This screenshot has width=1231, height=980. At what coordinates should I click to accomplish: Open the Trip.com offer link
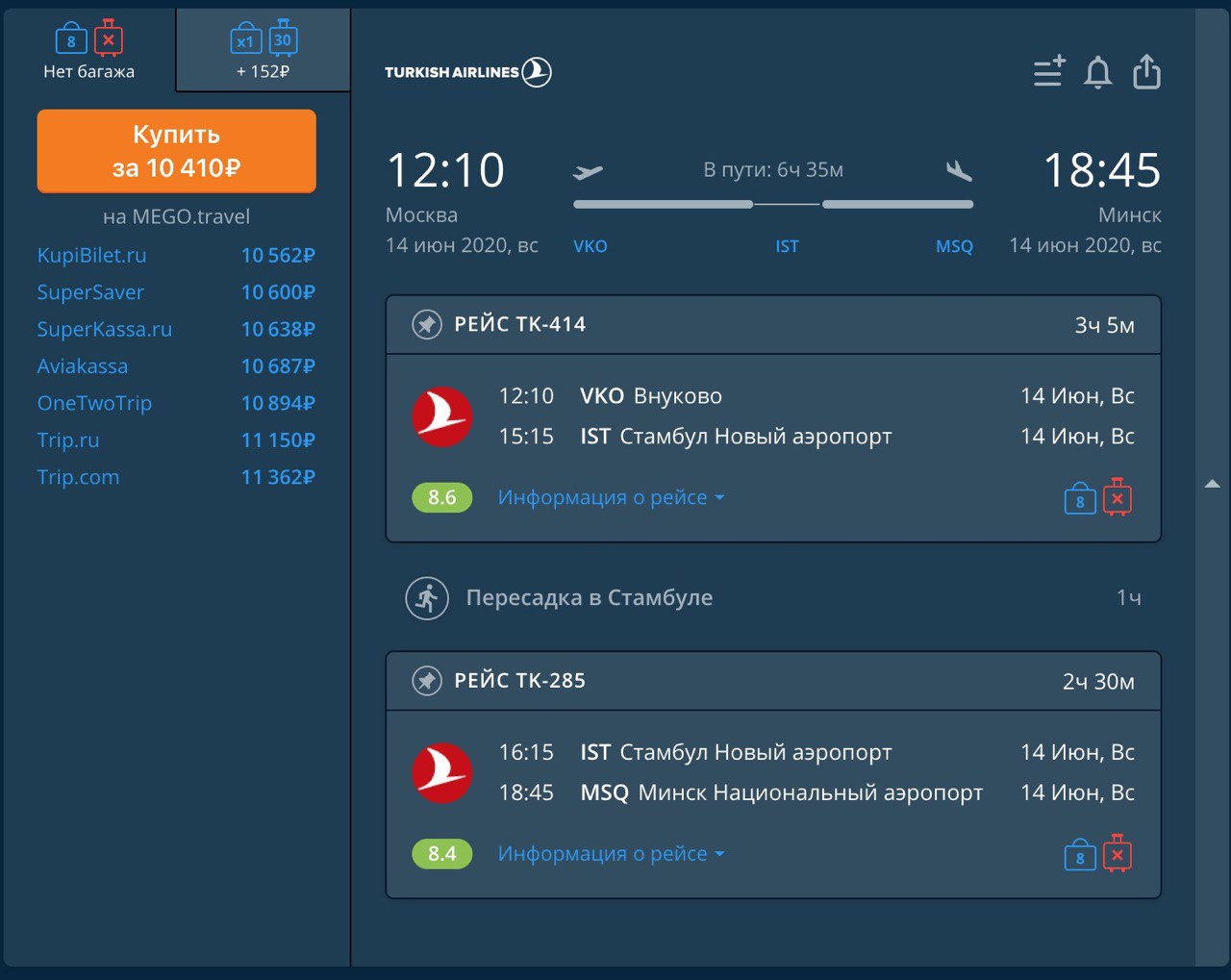pyautogui.click(x=78, y=477)
